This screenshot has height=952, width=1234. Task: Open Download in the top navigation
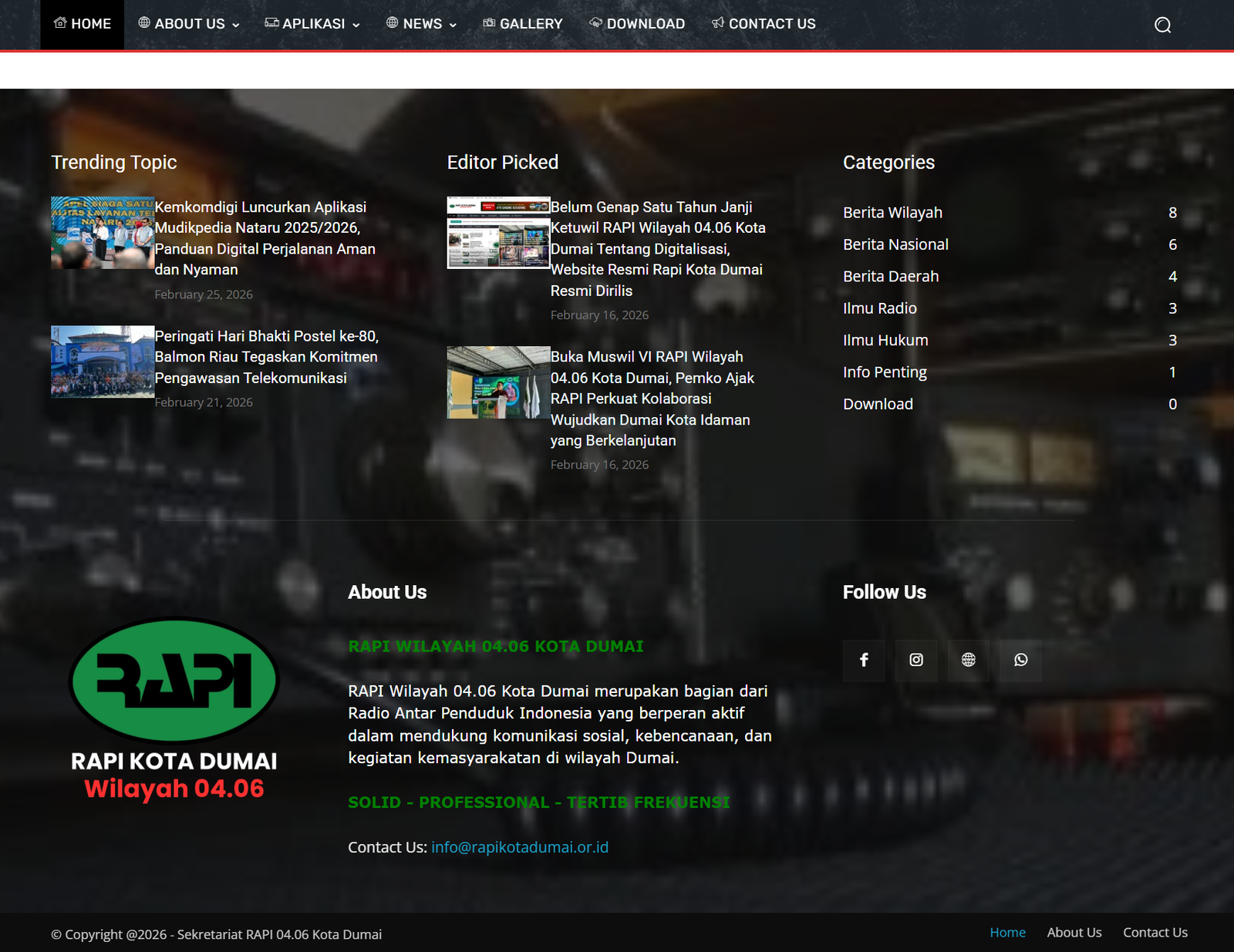click(637, 24)
